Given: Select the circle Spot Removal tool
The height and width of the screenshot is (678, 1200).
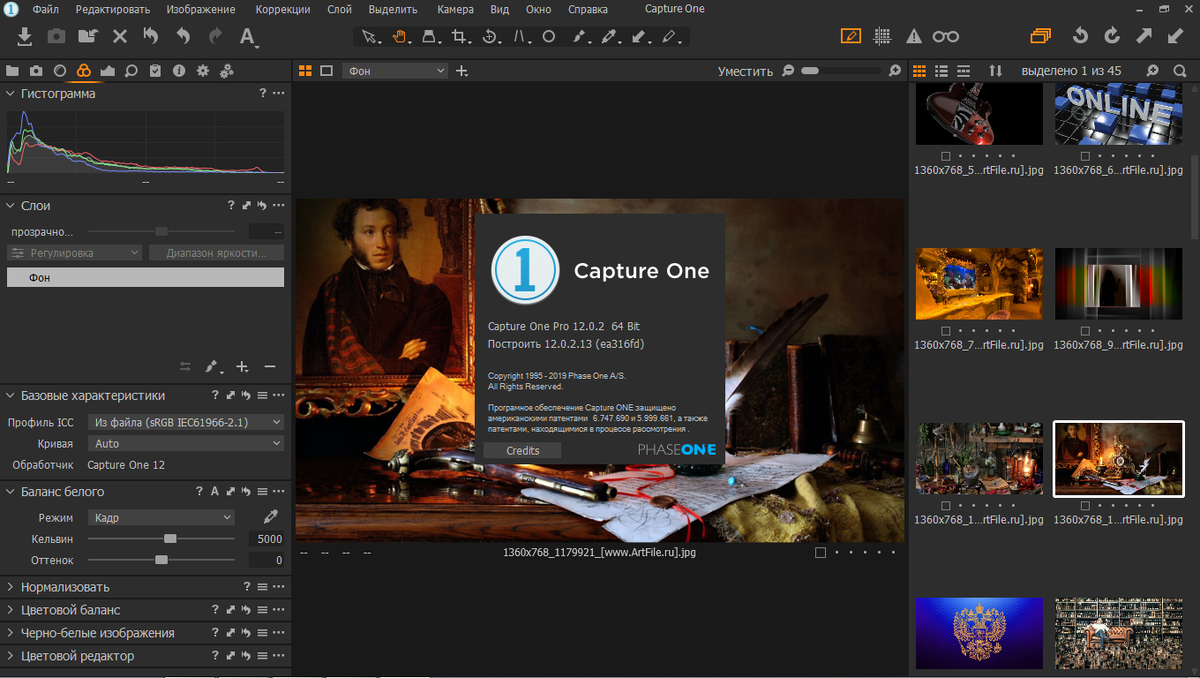Looking at the screenshot, I should 549,37.
